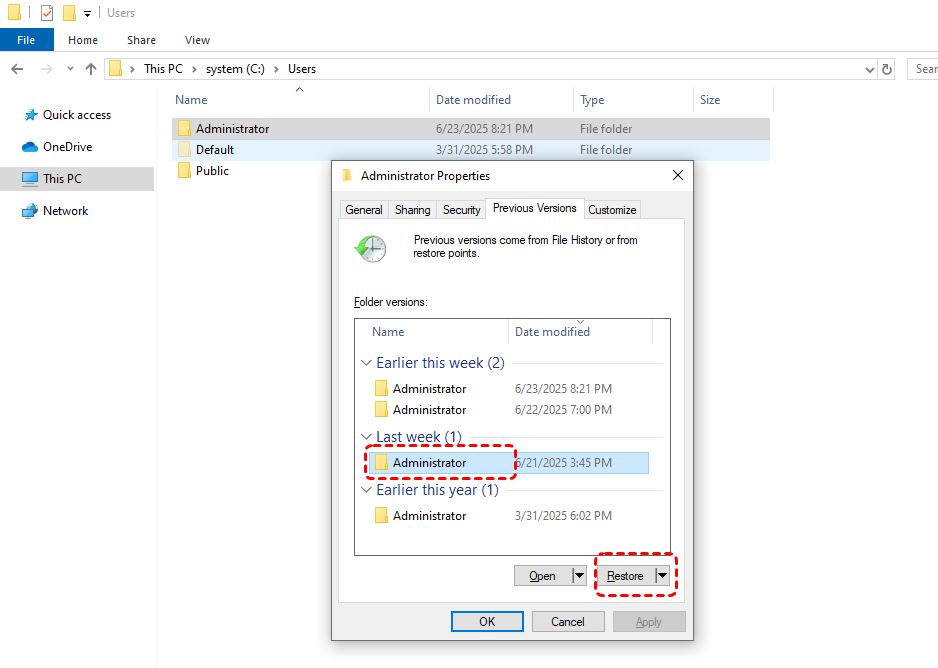This screenshot has height=668, width=938.
Task: Go back with the Back arrow
Action: (17, 69)
